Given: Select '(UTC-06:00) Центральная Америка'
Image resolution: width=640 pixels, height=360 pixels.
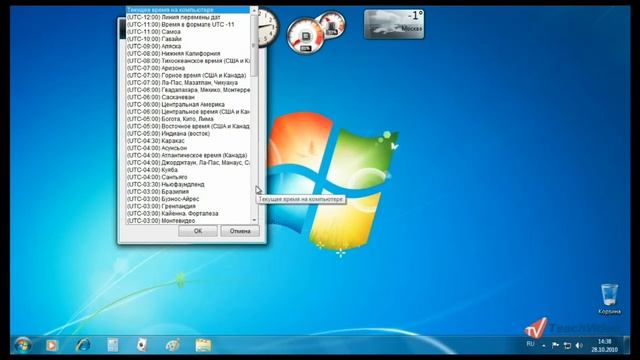Looking at the screenshot, I should [188, 104].
